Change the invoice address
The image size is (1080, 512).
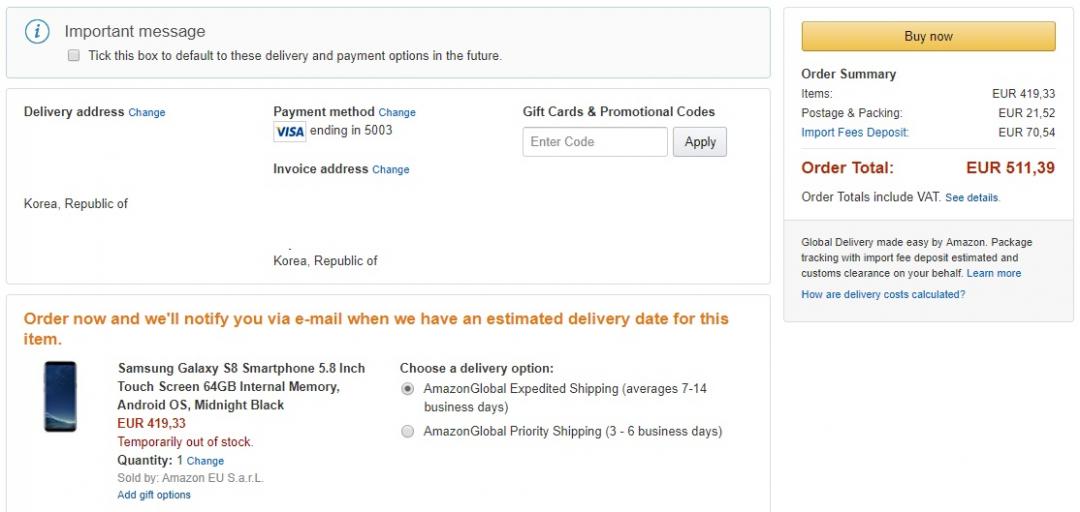[391, 170]
